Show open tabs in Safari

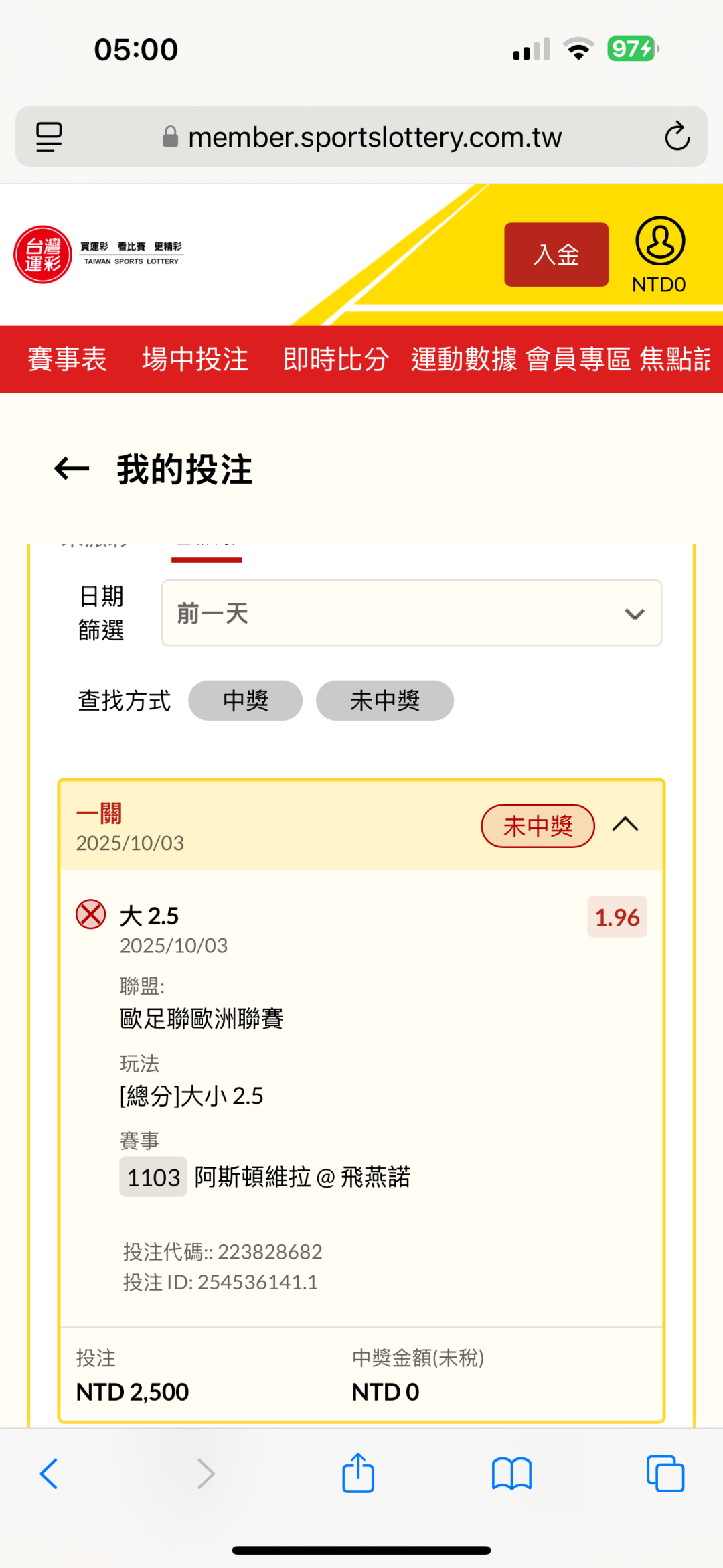pos(665,1474)
